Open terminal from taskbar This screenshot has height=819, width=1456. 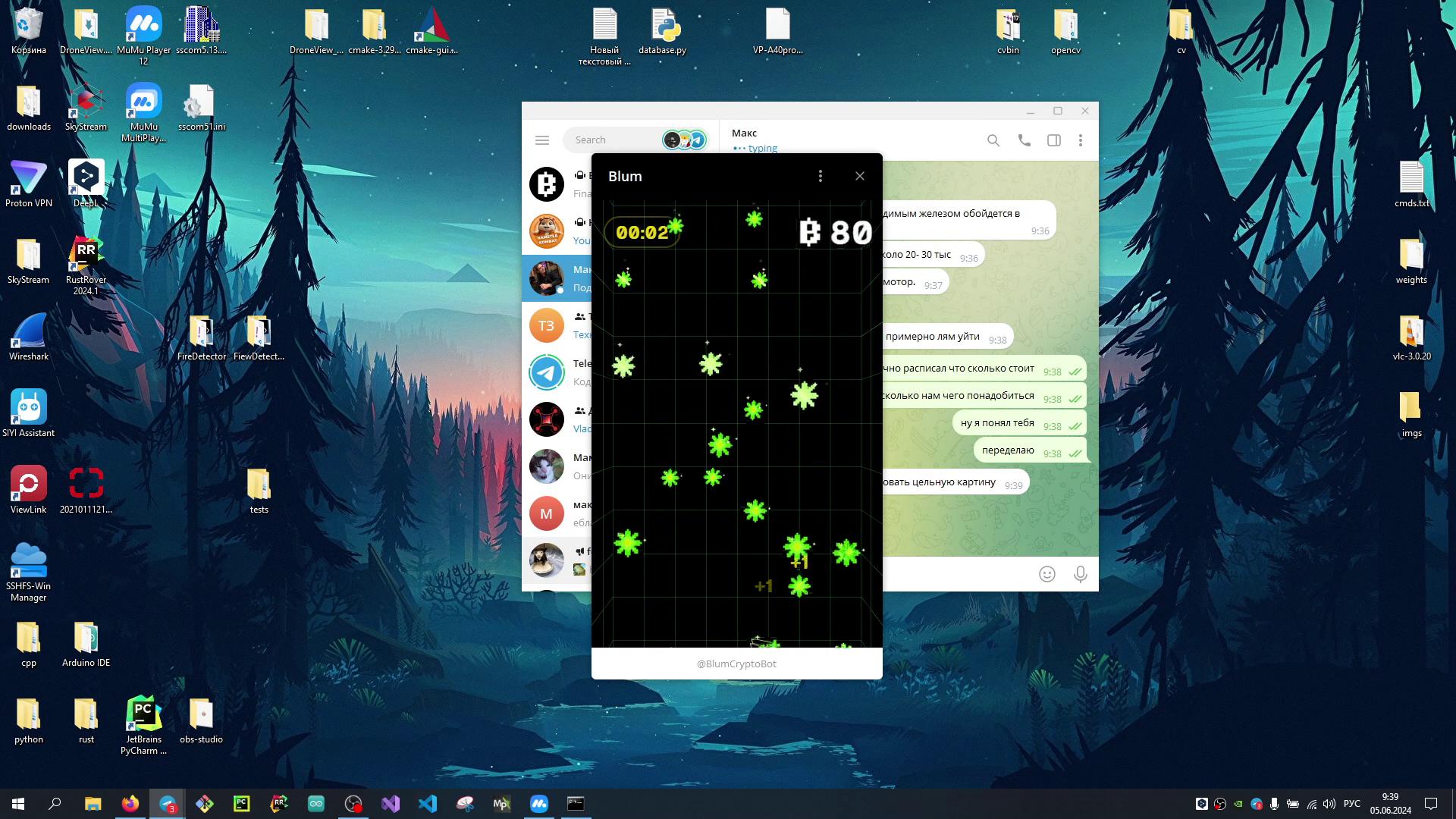(576, 804)
